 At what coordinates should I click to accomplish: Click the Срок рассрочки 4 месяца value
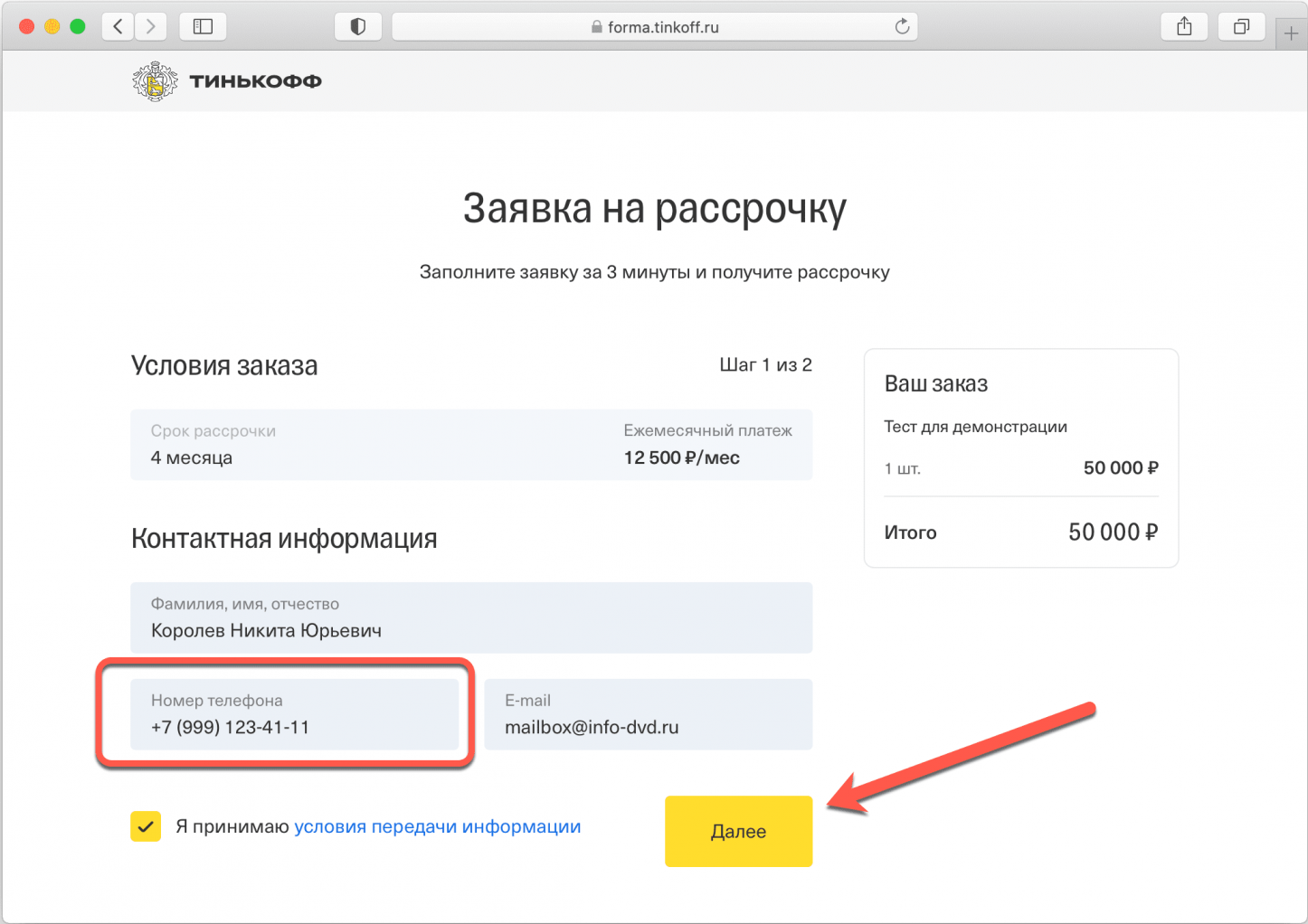(x=192, y=457)
